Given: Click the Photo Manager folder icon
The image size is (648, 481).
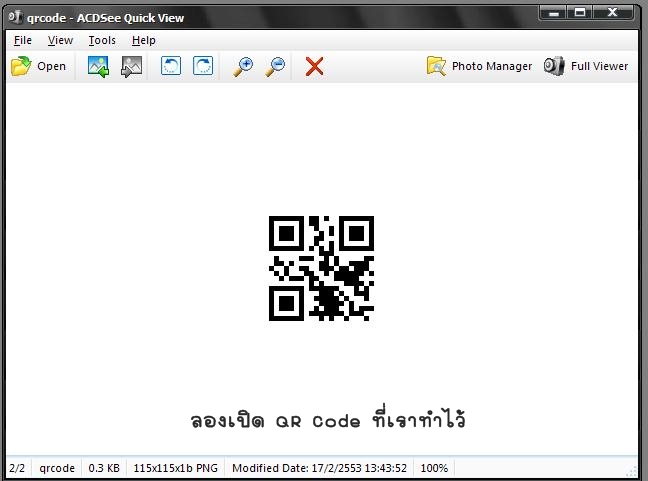Looking at the screenshot, I should [436, 66].
